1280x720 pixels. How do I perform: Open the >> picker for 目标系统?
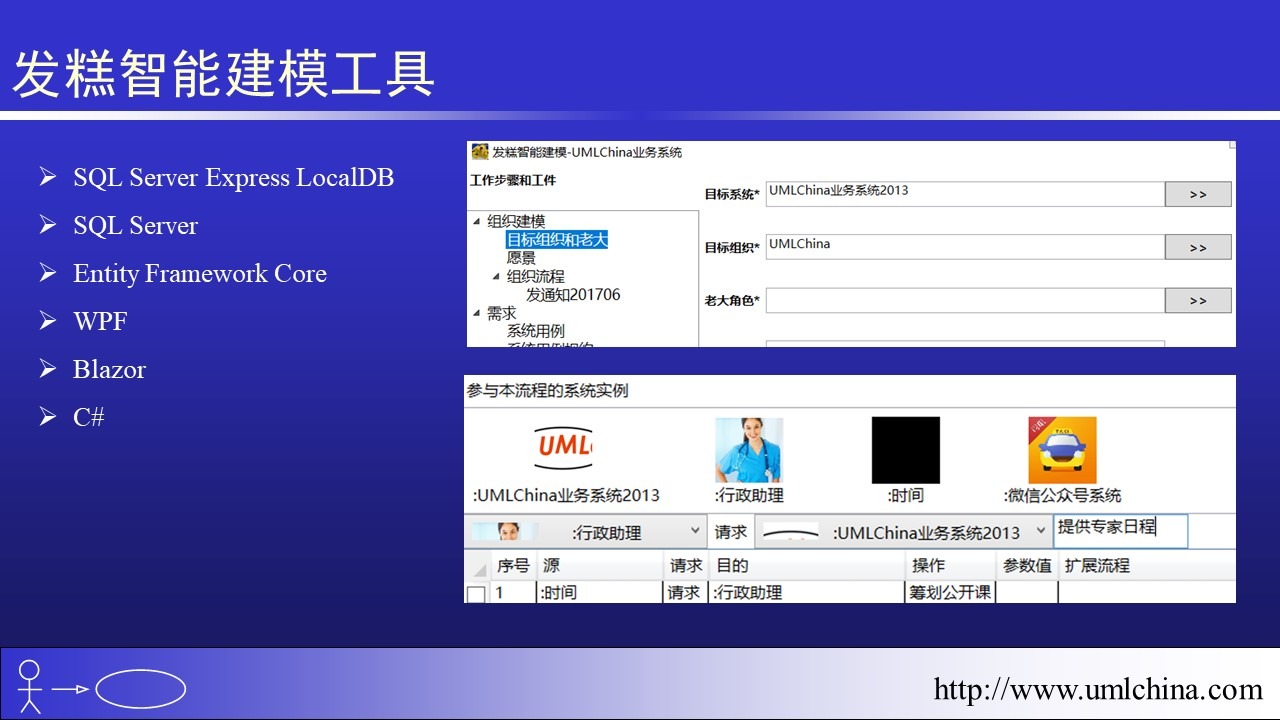pos(1198,194)
